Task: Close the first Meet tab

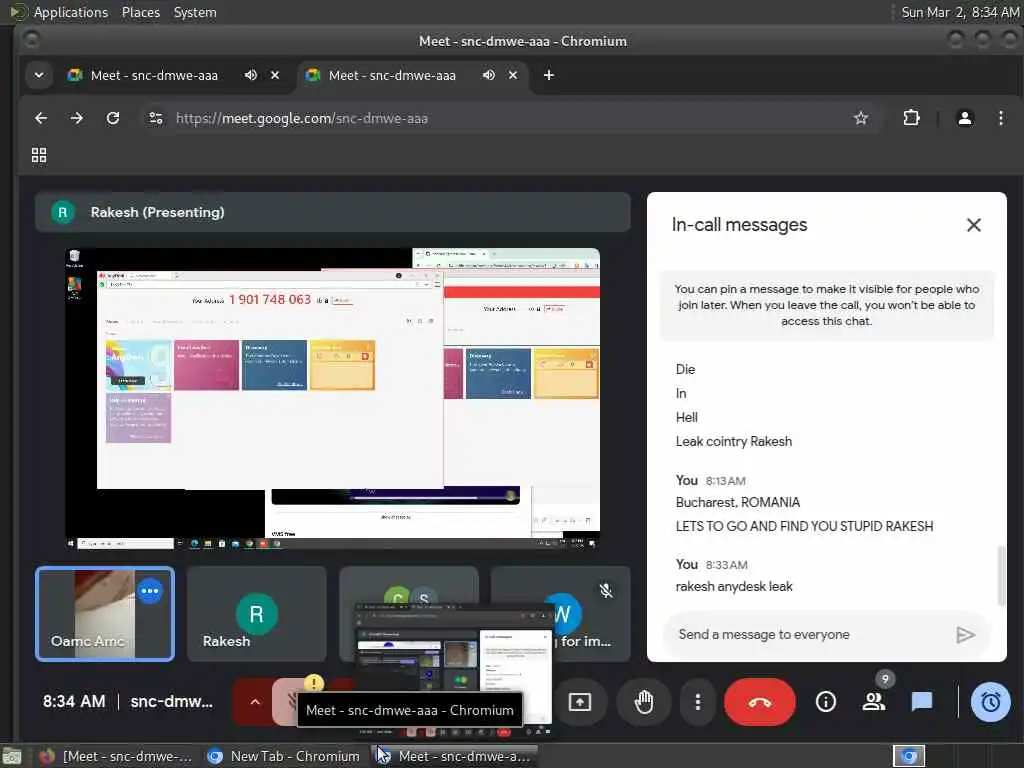Action: tap(275, 75)
